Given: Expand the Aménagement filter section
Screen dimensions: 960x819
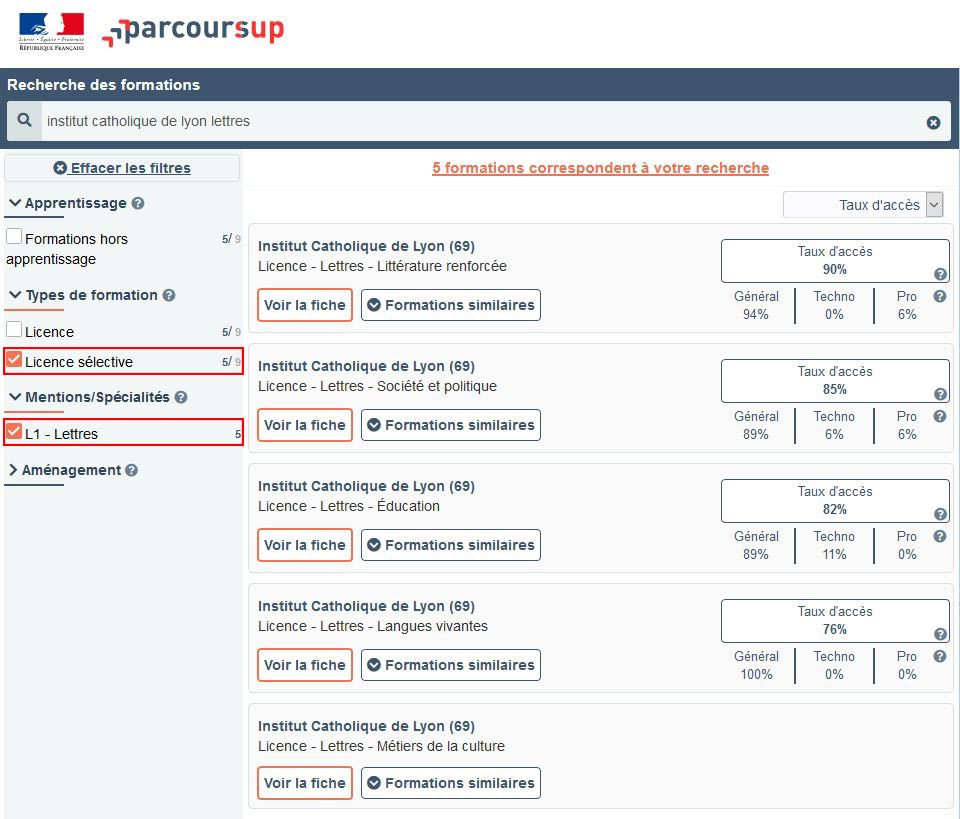Looking at the screenshot, I should click(x=13, y=470).
